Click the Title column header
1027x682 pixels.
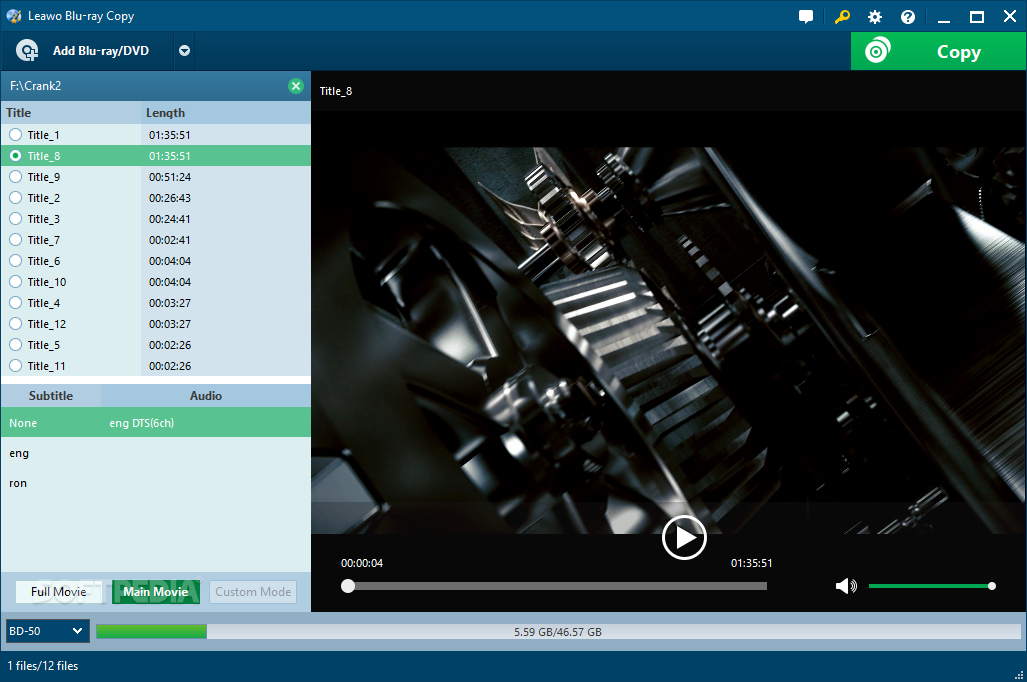pos(71,113)
